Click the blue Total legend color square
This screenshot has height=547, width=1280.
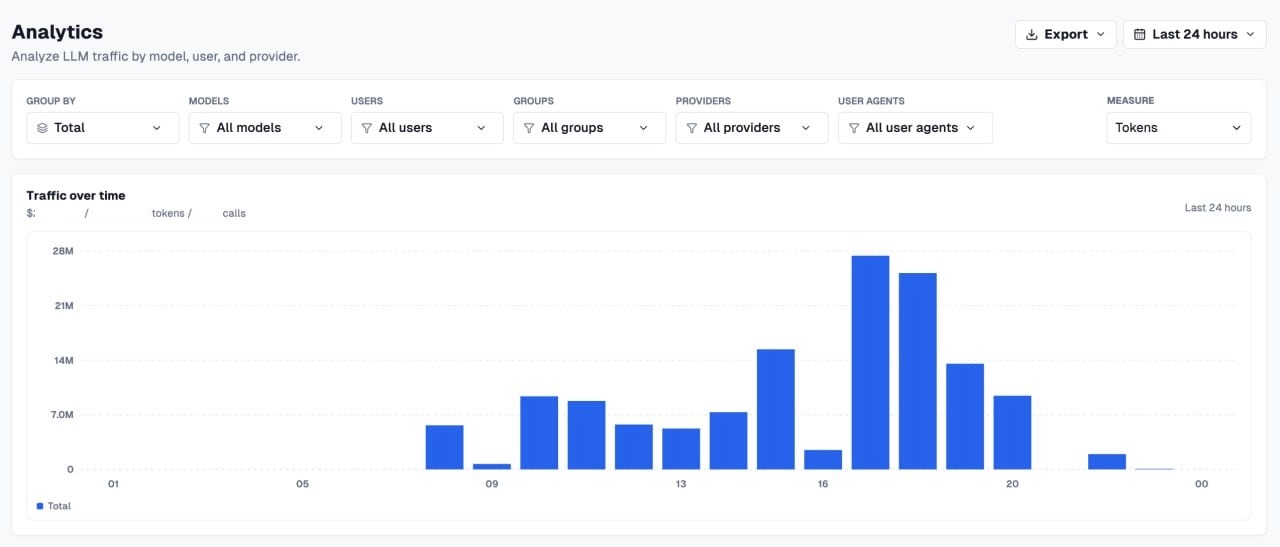(x=40, y=506)
